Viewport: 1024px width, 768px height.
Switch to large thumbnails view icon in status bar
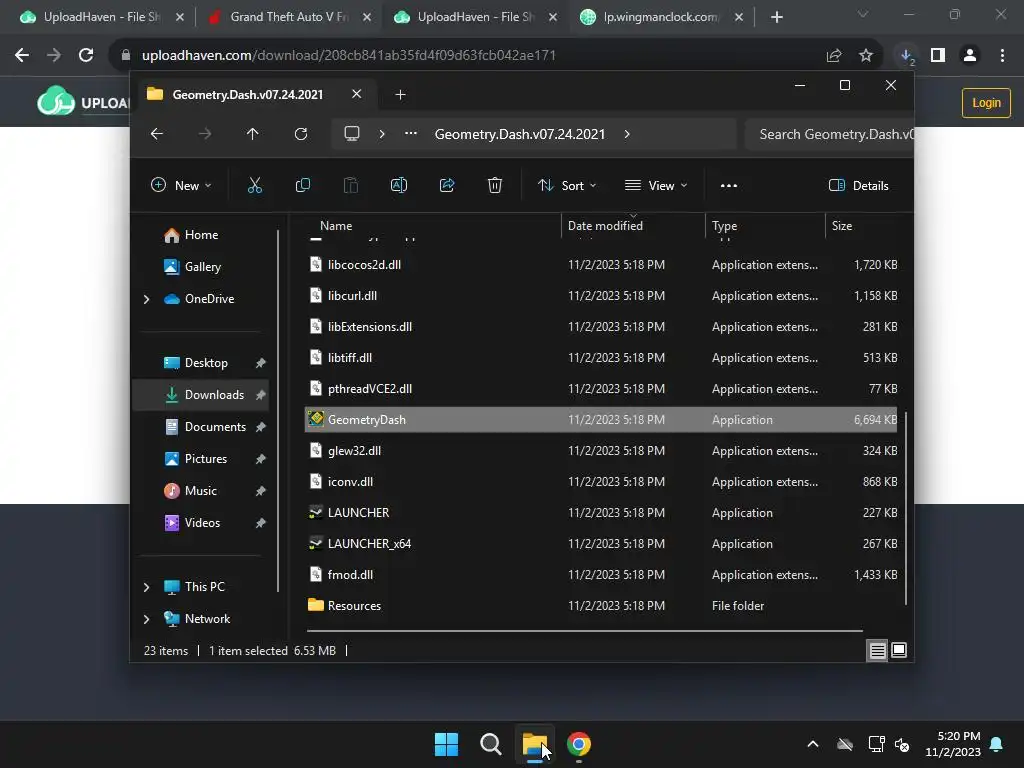tap(899, 650)
